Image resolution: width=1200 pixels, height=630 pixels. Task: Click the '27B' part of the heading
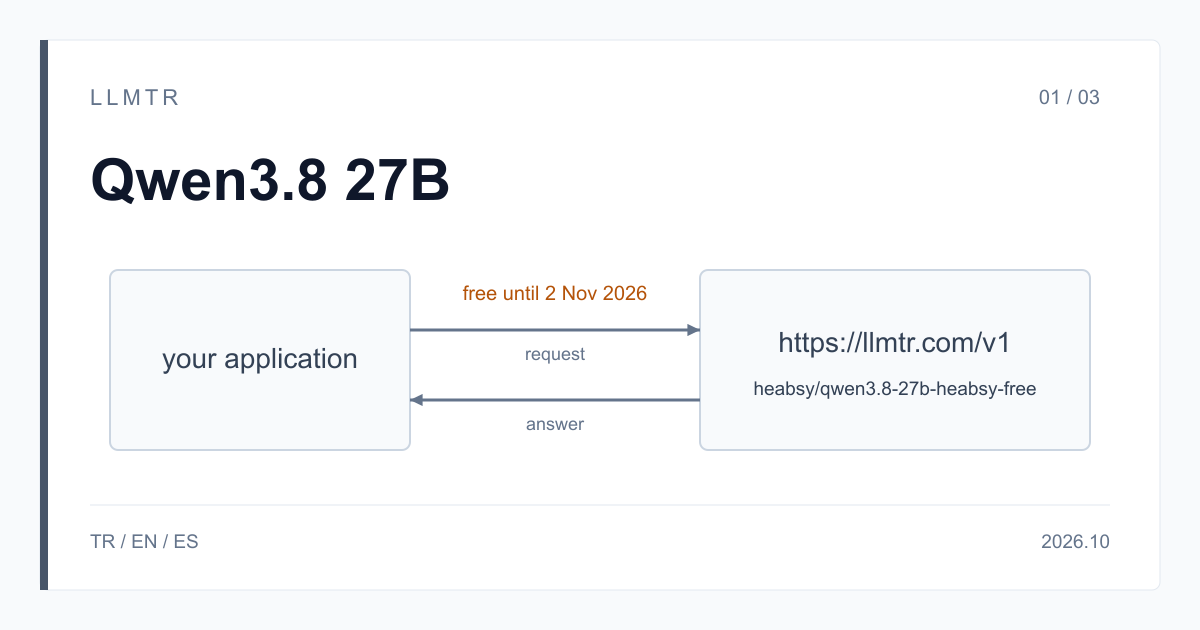tap(398, 183)
